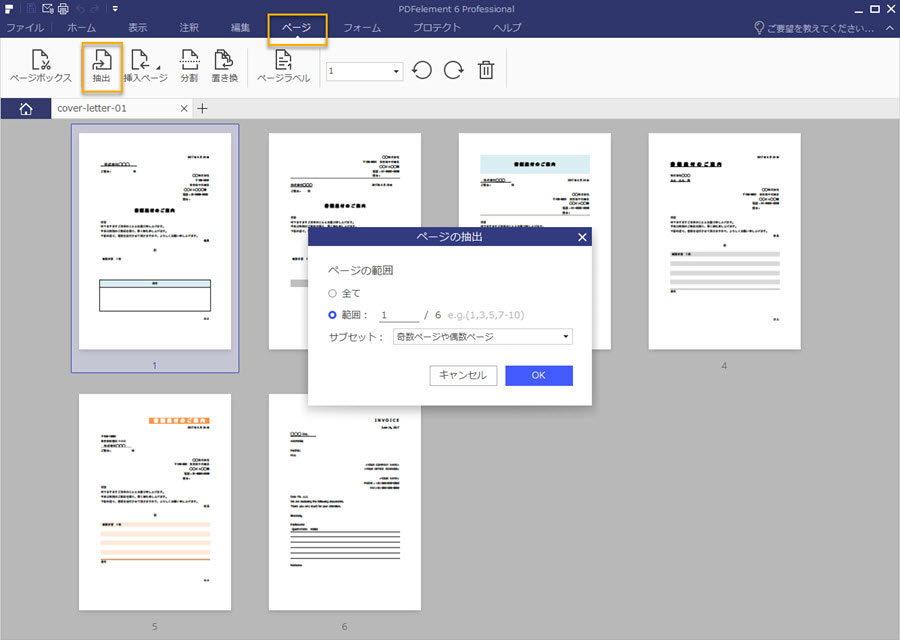Click the キャンセル button
Screen dimensions: 900x640
(x=463, y=375)
